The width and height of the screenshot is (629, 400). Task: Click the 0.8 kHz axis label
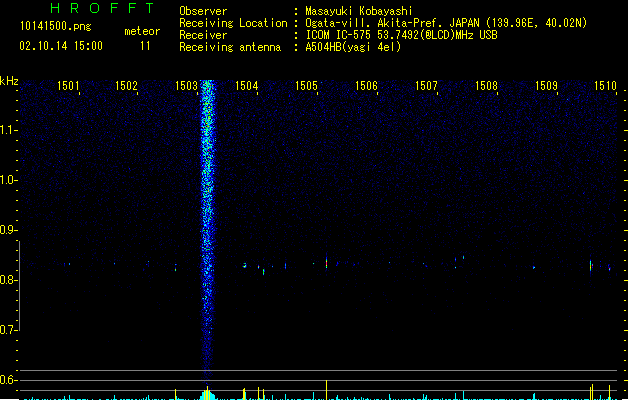pos(7,280)
